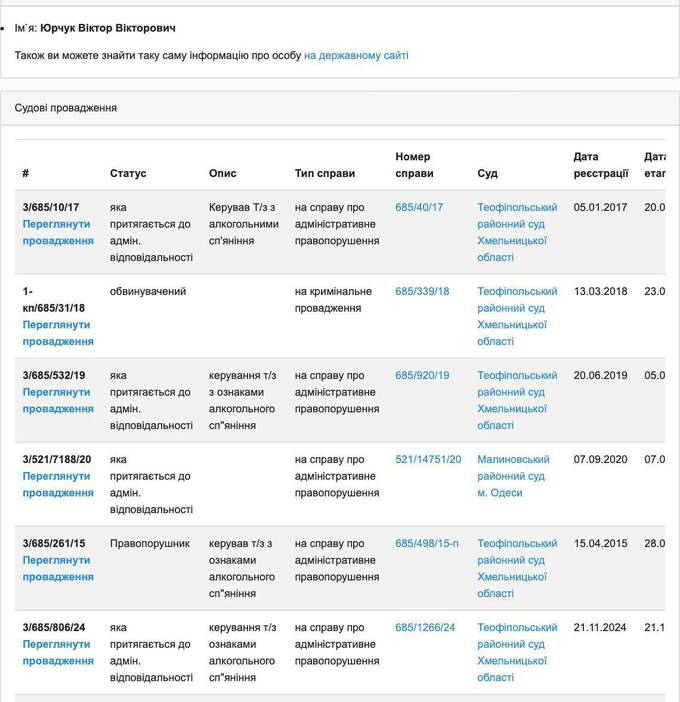Viewport: 680px width, 702px height.
Task: Select case number link 685/920/19
Action: 422,375
